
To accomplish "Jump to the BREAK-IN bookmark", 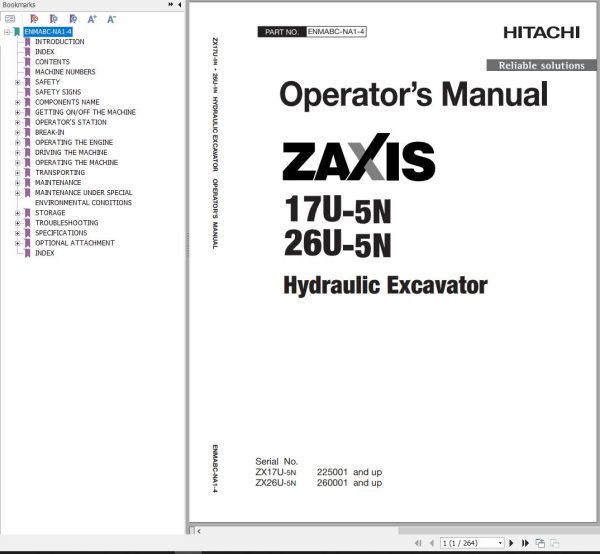I will [x=50, y=132].
